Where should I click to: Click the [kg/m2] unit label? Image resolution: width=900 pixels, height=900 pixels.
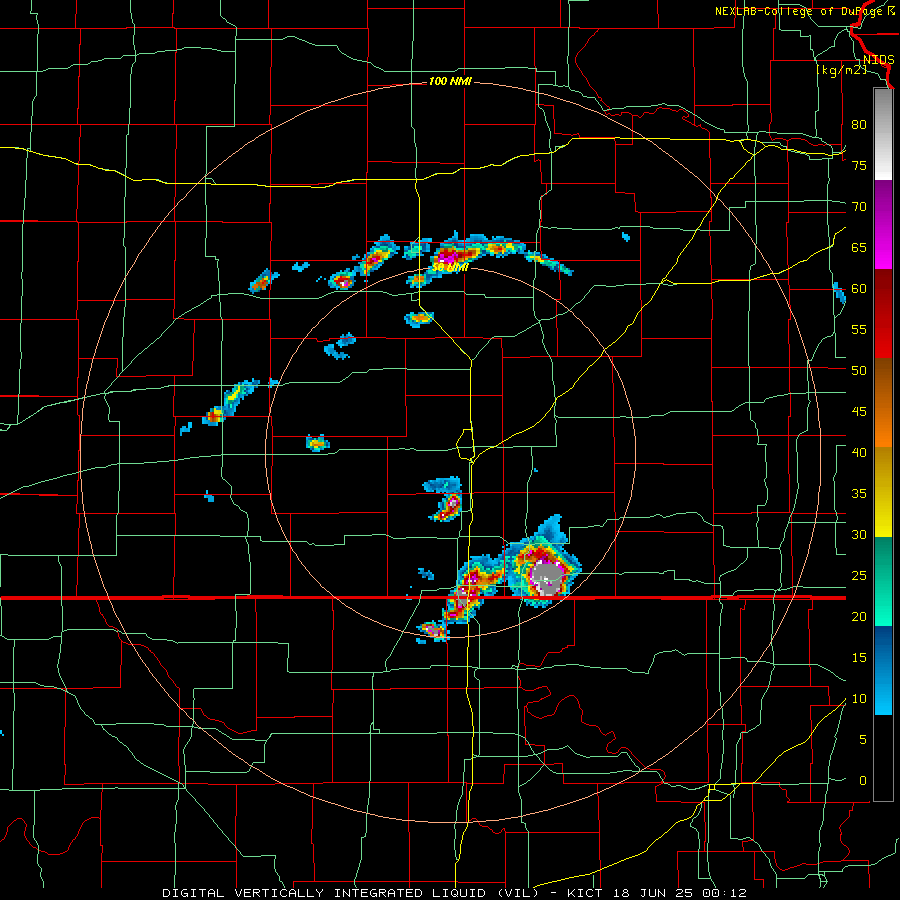(841, 70)
